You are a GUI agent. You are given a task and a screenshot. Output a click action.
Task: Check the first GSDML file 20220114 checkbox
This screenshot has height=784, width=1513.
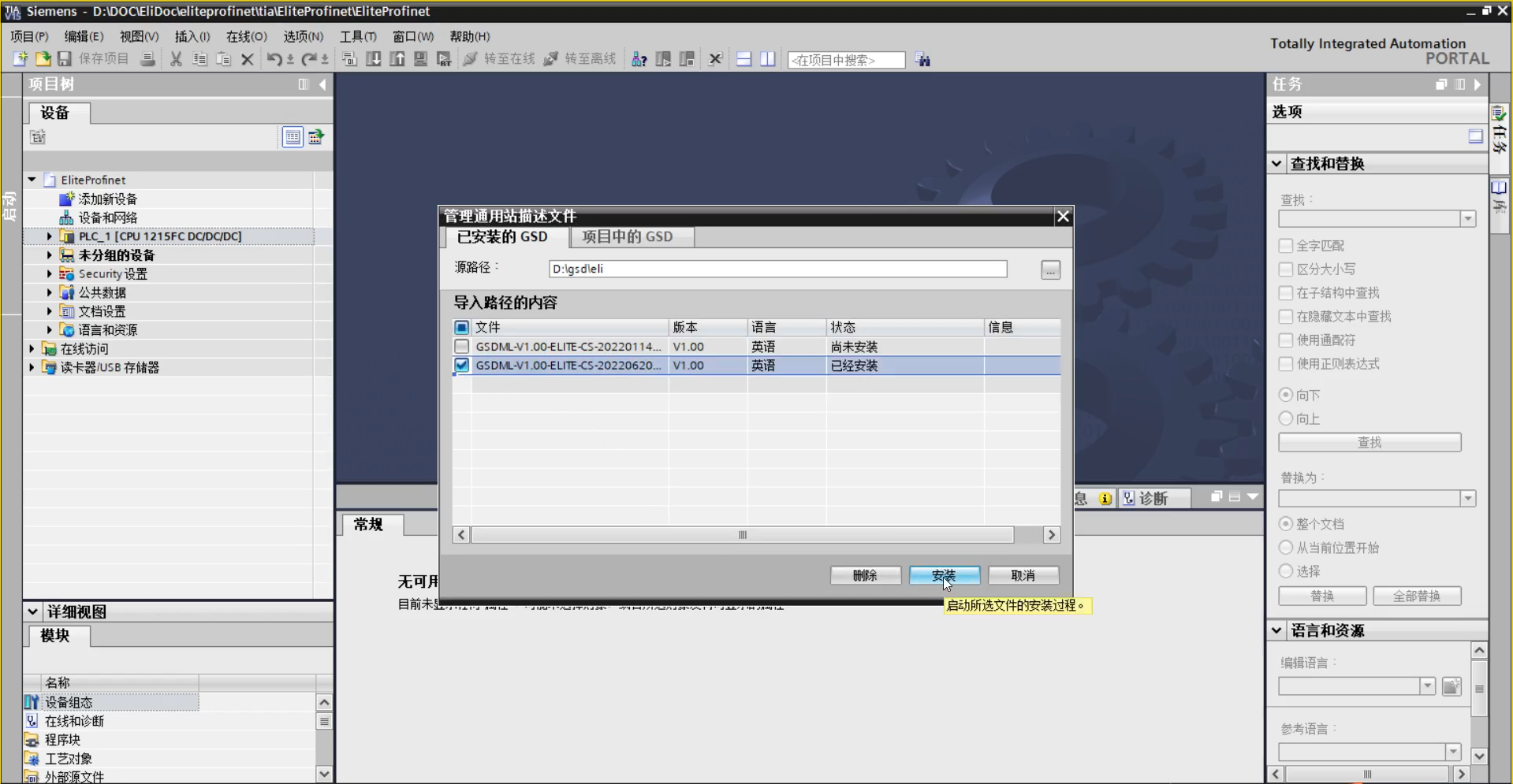tap(462, 347)
